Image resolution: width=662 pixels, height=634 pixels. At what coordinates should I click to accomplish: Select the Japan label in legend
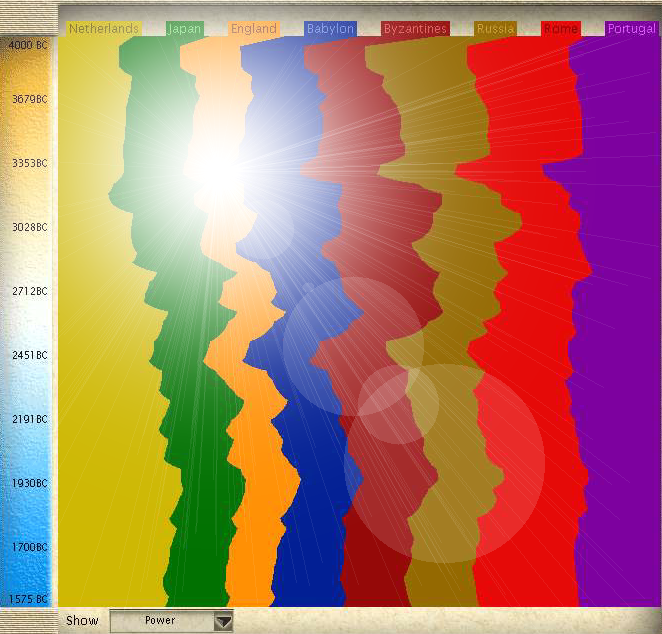click(185, 29)
